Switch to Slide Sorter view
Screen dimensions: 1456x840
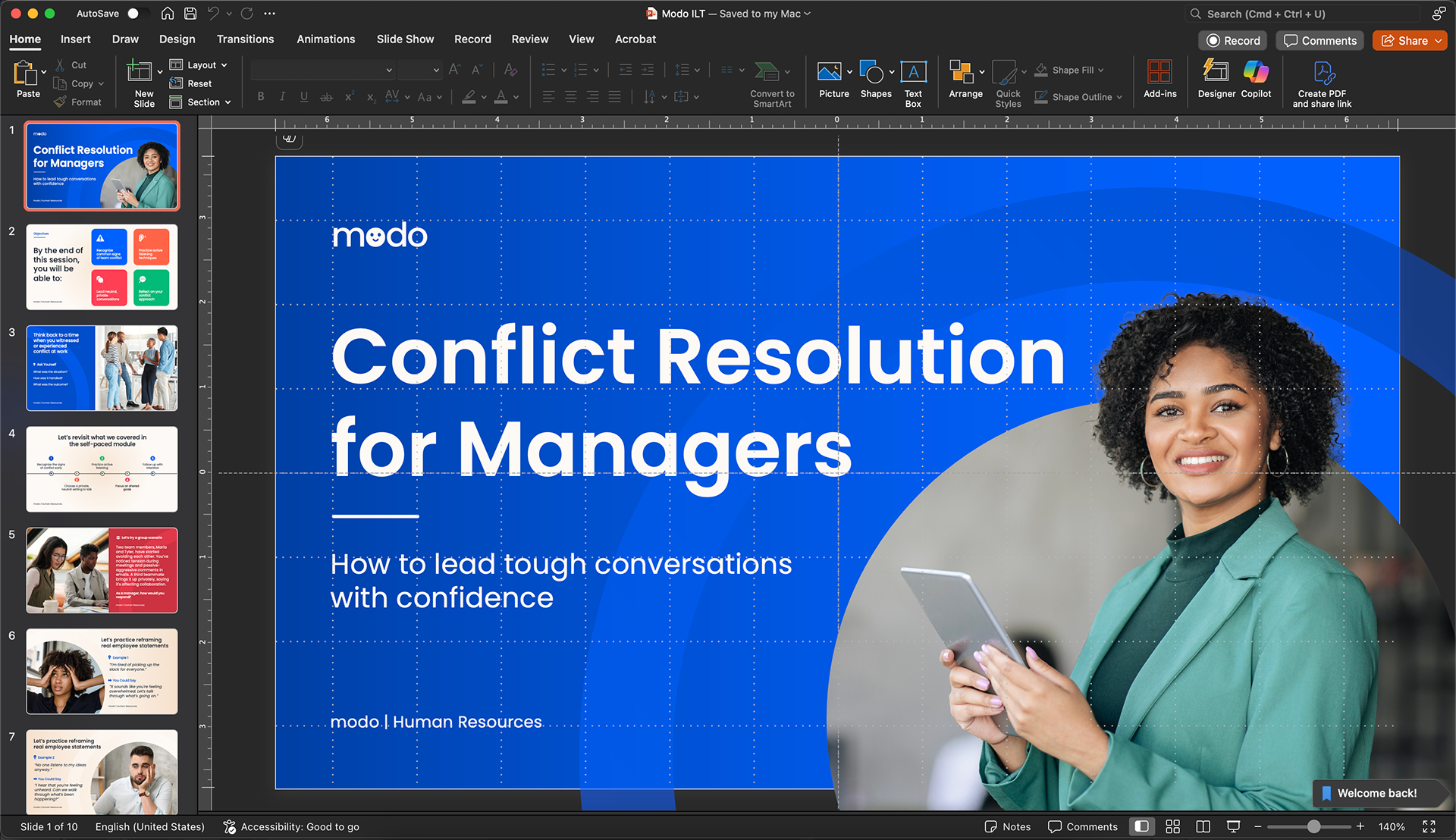coord(1172,826)
